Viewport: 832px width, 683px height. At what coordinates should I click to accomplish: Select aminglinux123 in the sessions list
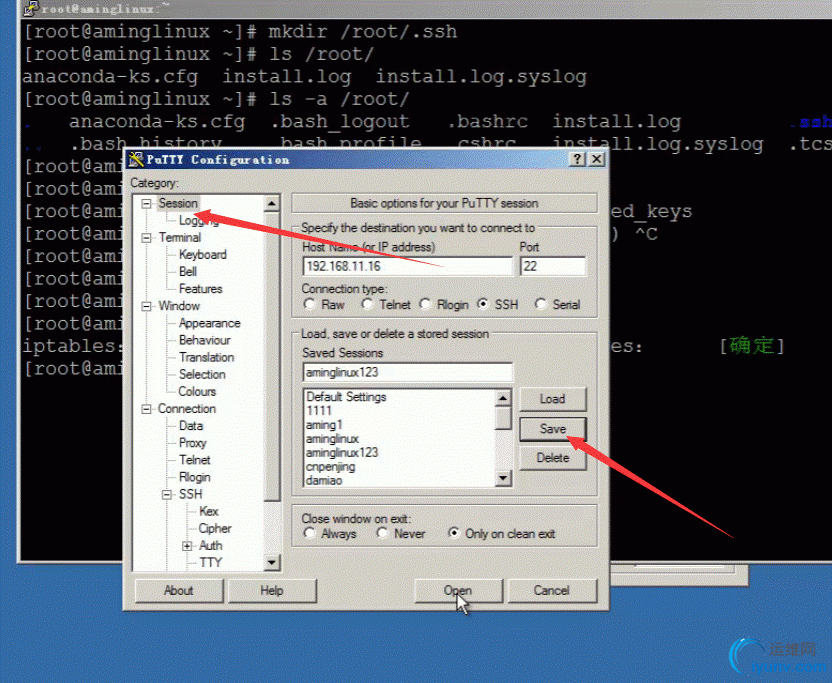point(342,453)
